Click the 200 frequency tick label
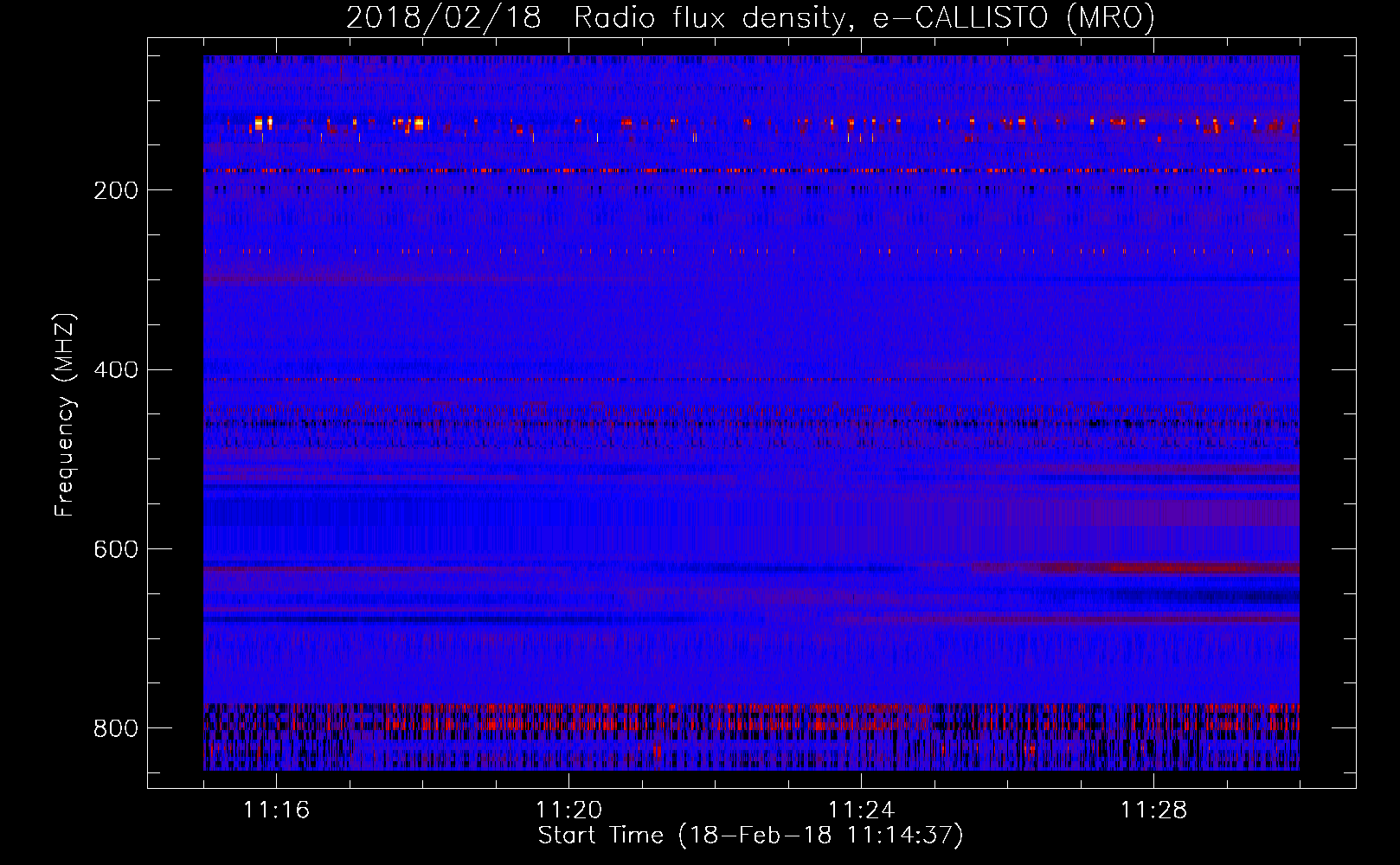 click(116, 190)
